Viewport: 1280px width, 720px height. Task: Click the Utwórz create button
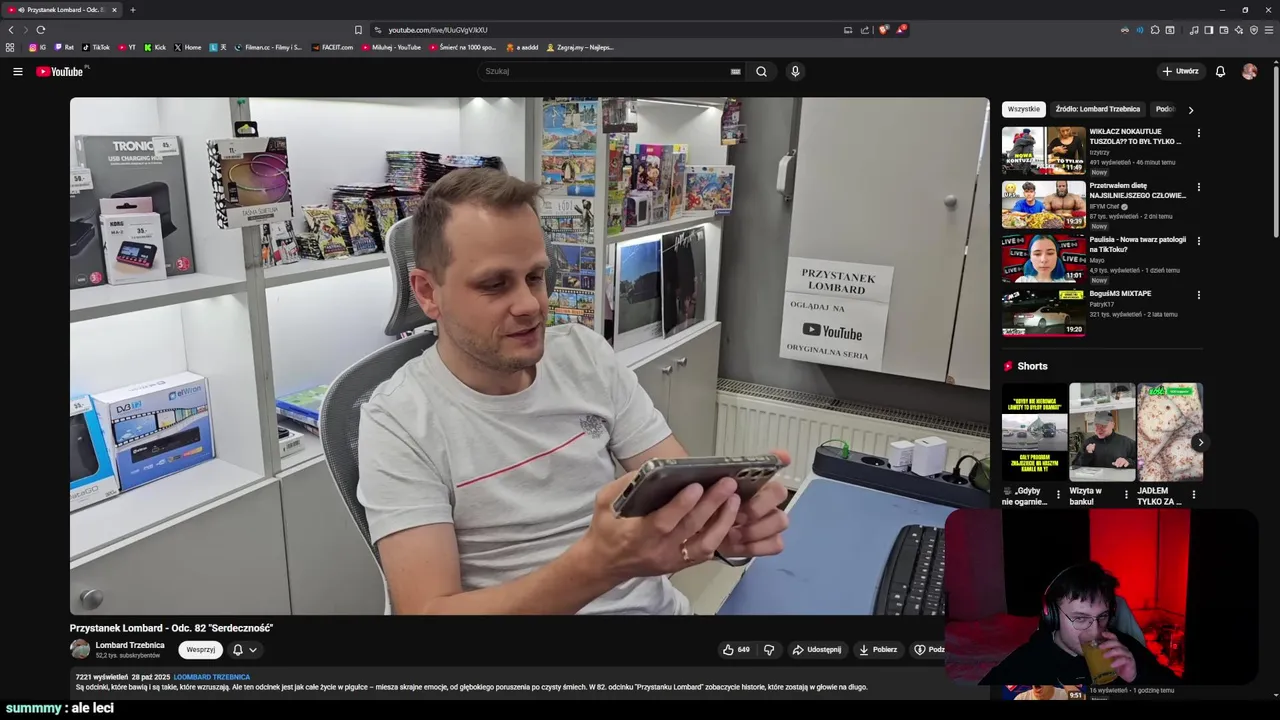1180,71
